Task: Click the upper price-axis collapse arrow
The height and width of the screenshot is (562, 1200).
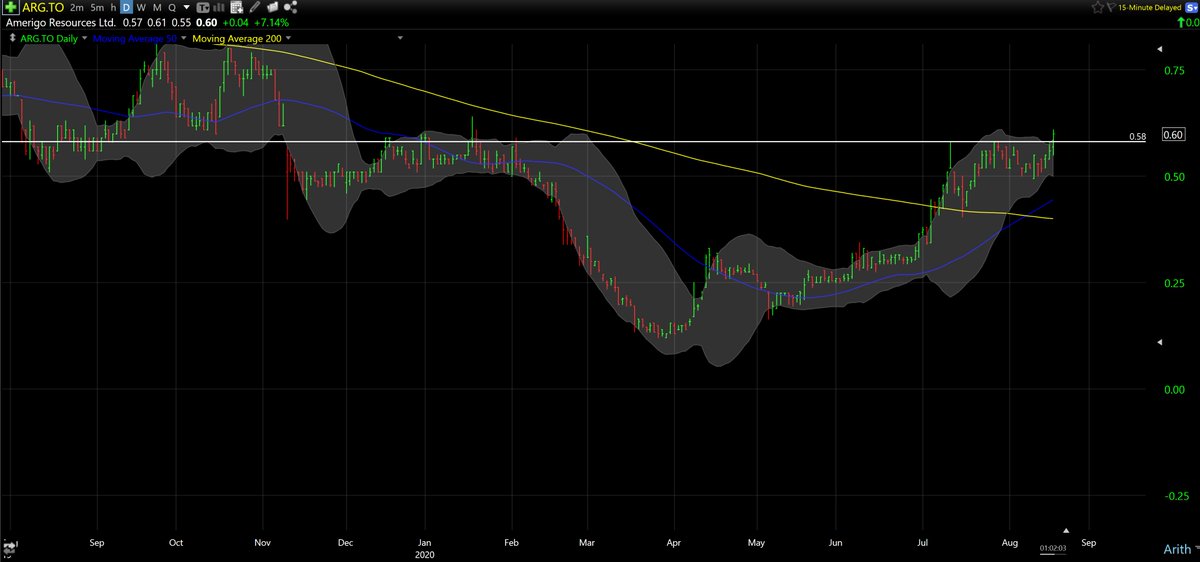Action: click(x=1161, y=49)
